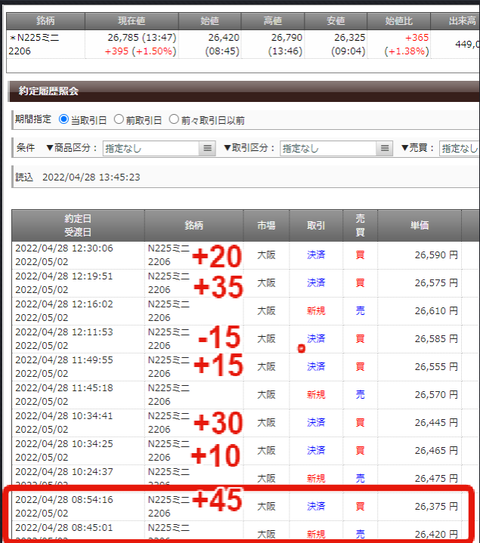This screenshot has height=543, width=480.
Task: Click the change value +395 (+1.50%)
Action: point(141,51)
